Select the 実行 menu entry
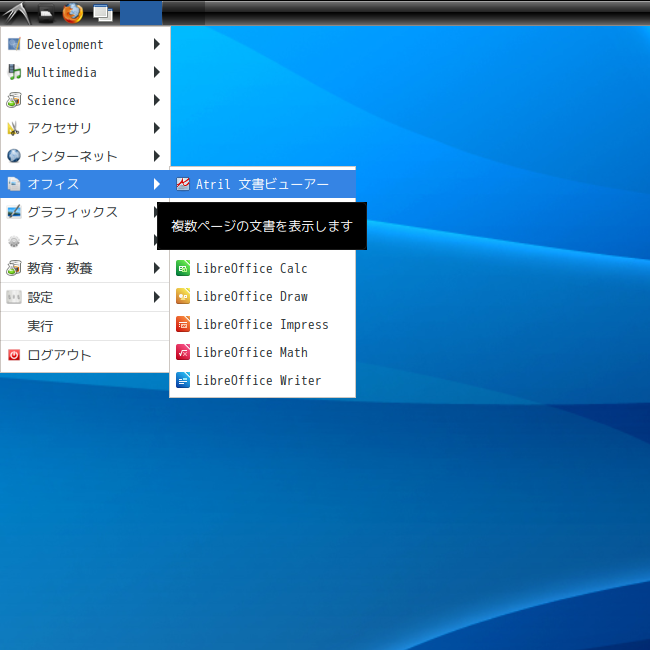Screen dimensions: 650x650 (x=85, y=326)
